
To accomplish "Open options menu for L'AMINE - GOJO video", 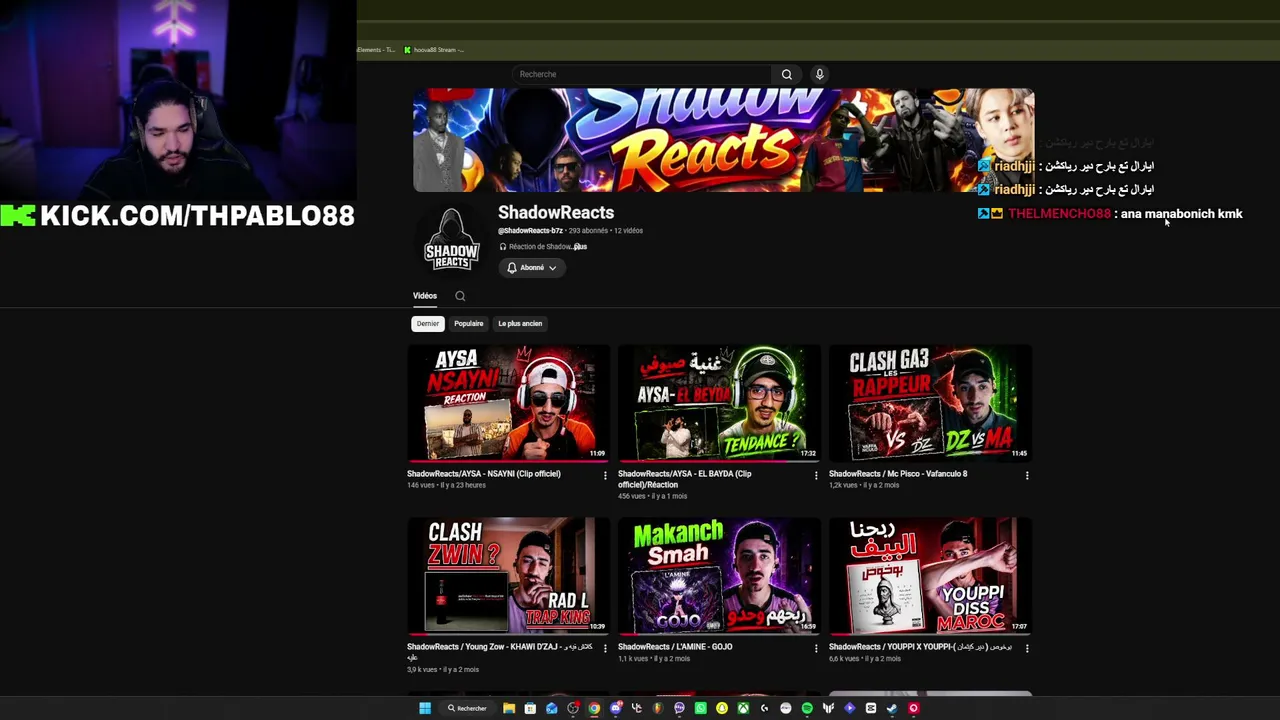I will tap(816, 649).
